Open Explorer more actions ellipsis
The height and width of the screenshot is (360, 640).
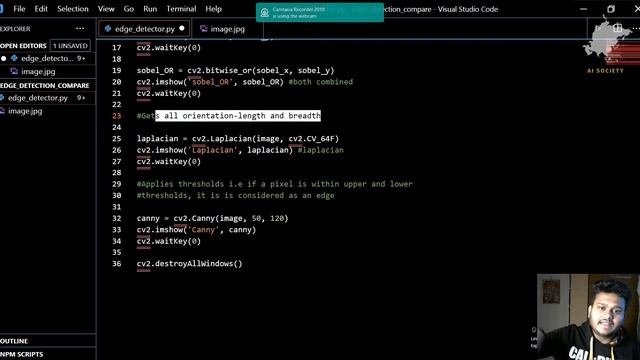tap(80, 29)
